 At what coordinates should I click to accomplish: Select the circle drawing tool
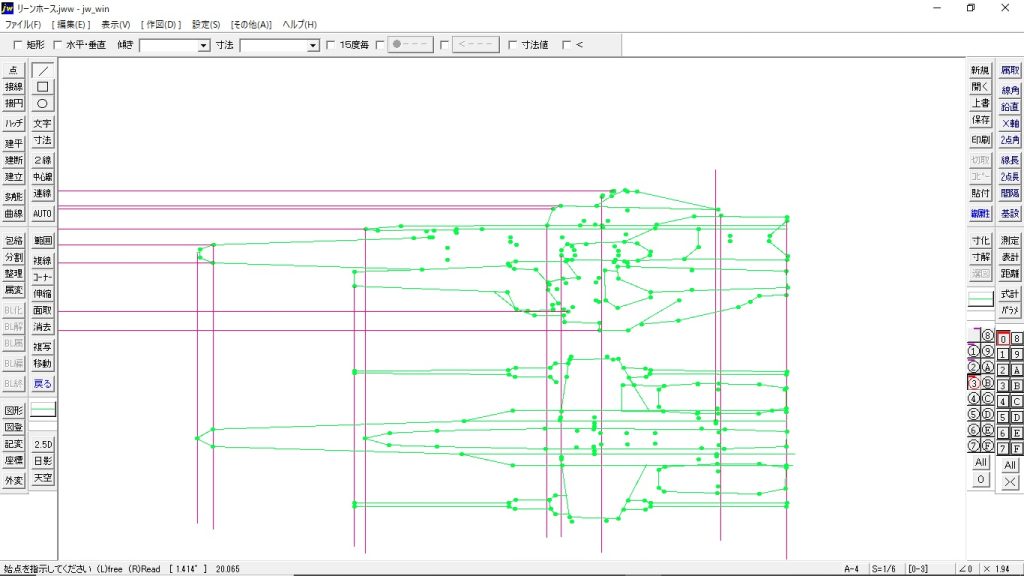42,103
